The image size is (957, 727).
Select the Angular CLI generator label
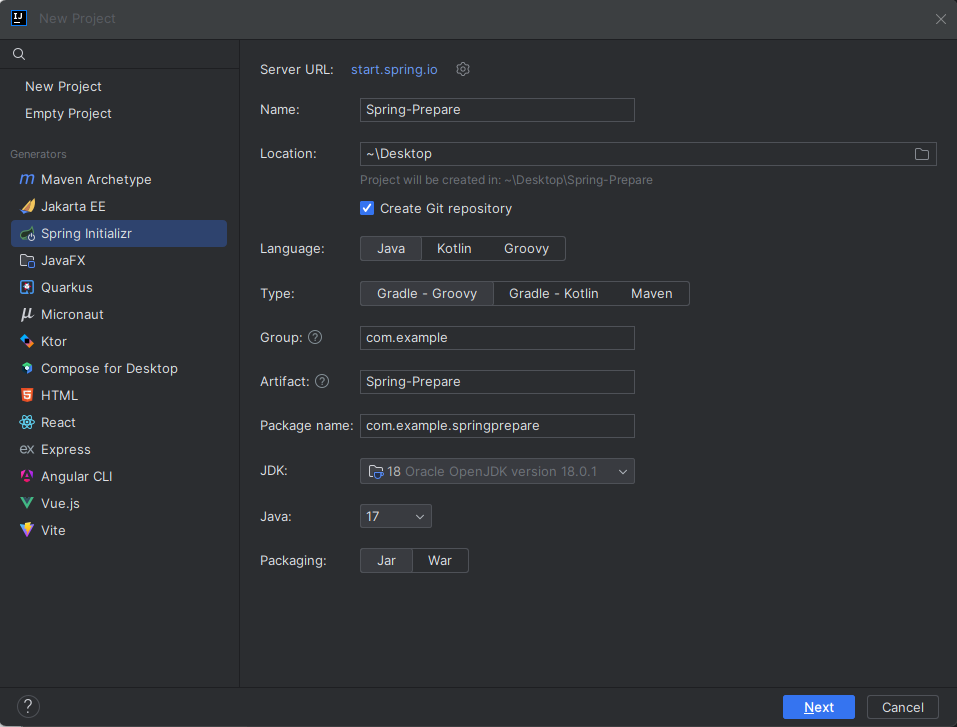[x=76, y=476]
